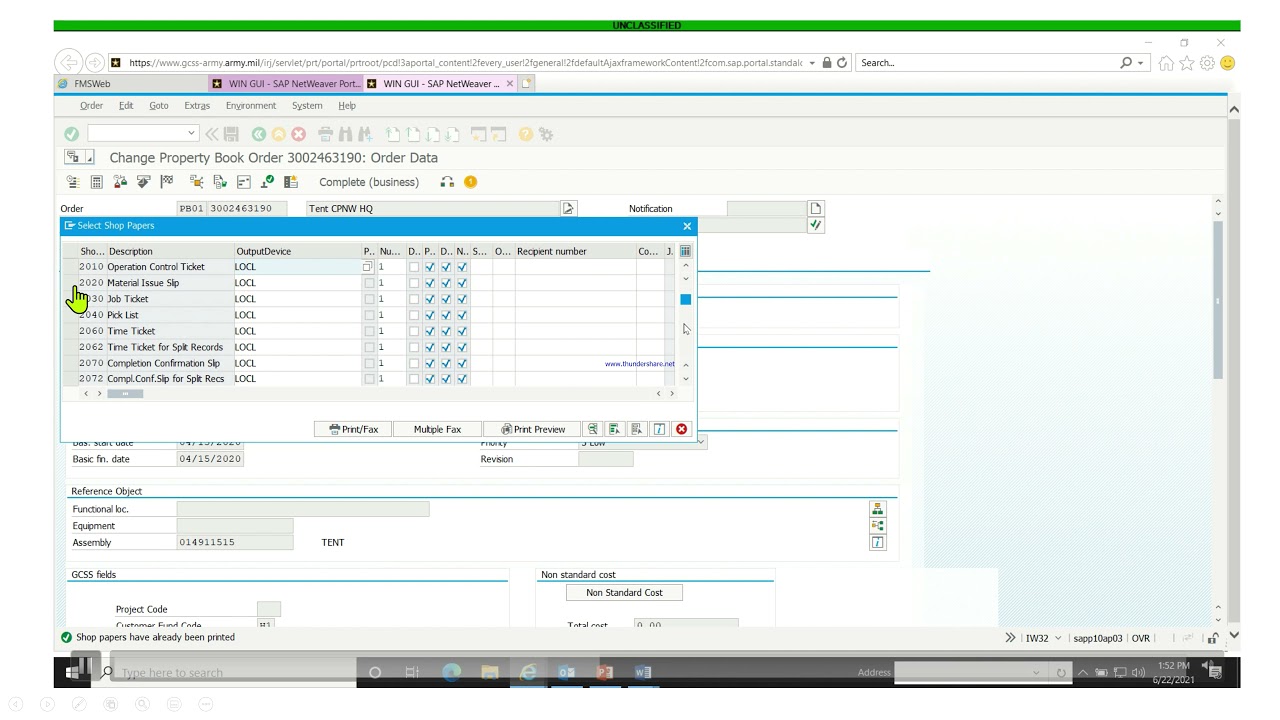Uncheck the first checked box for Job Ticket row
This screenshot has height=720, width=1280.
(x=430, y=299)
